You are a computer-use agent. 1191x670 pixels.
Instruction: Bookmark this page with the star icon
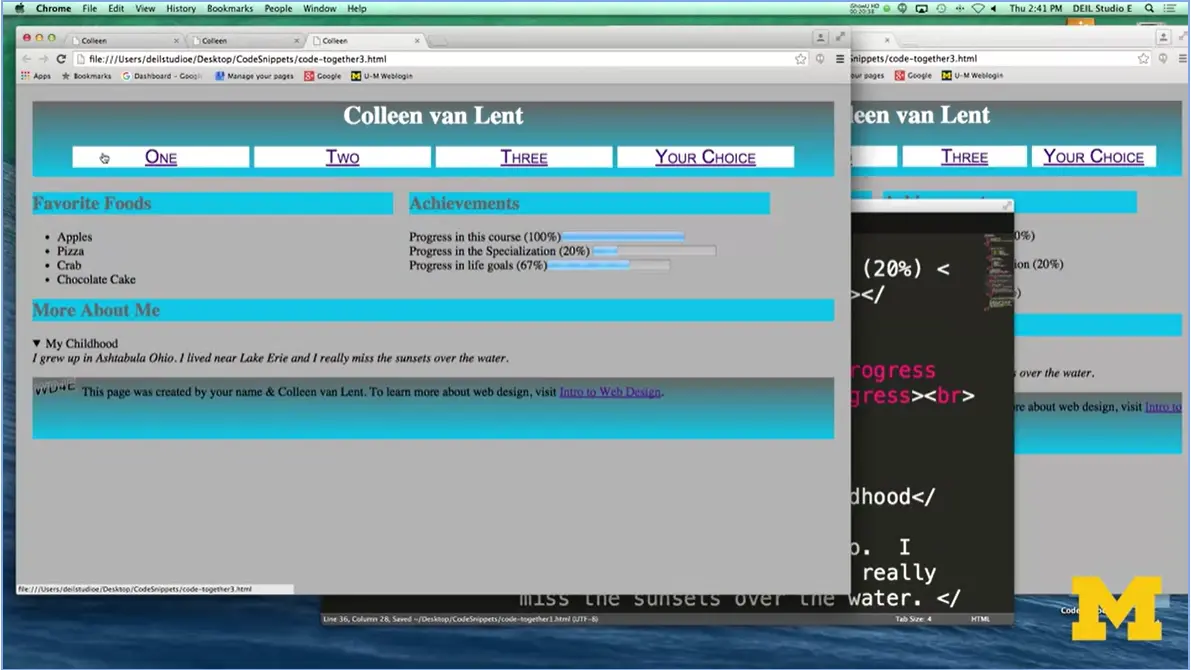(x=800, y=59)
